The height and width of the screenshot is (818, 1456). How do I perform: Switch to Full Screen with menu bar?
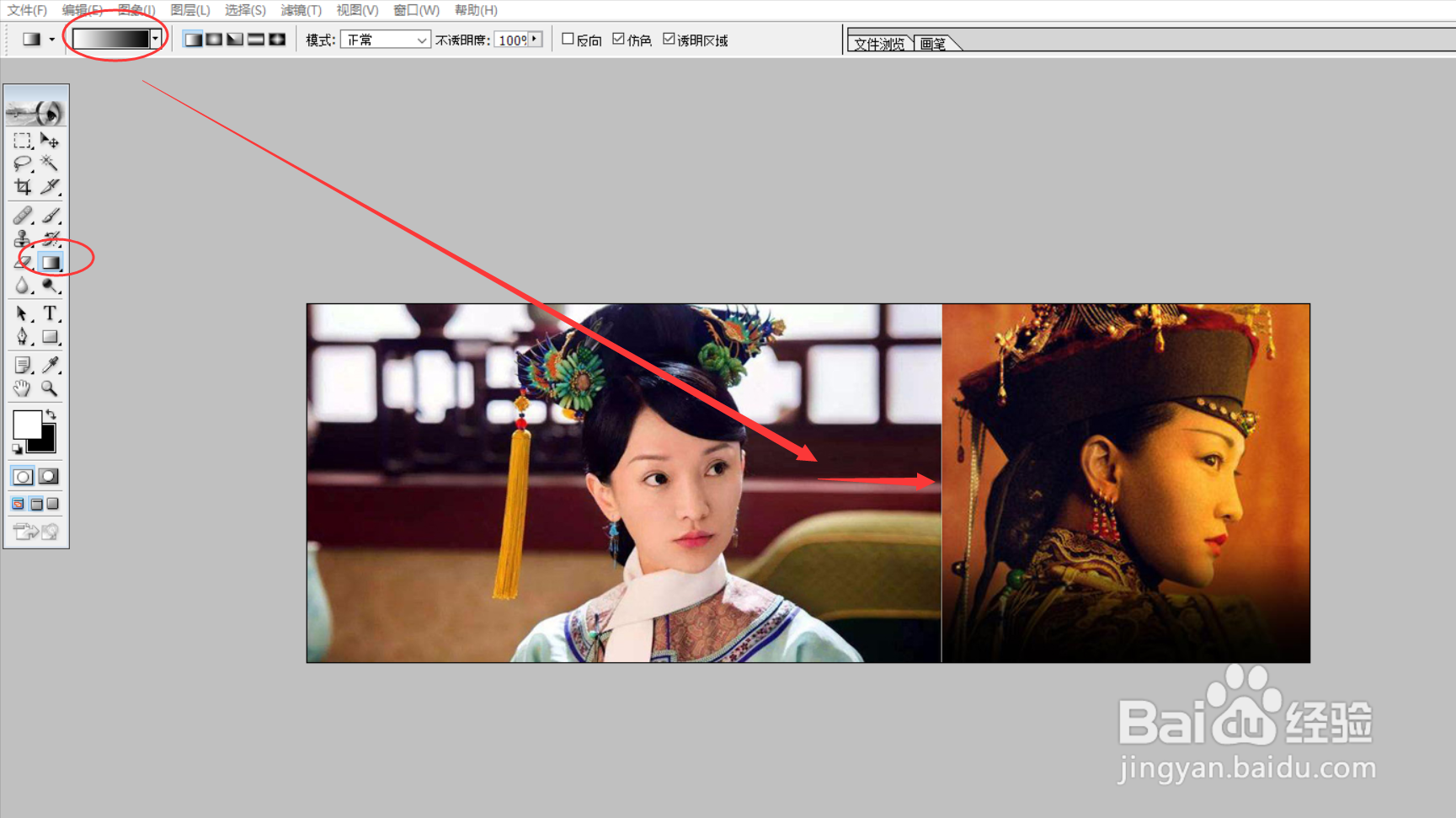coord(36,504)
